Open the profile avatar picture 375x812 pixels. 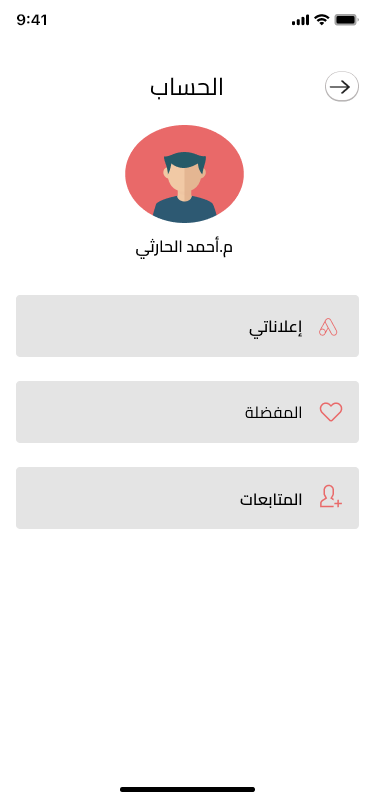(184, 174)
